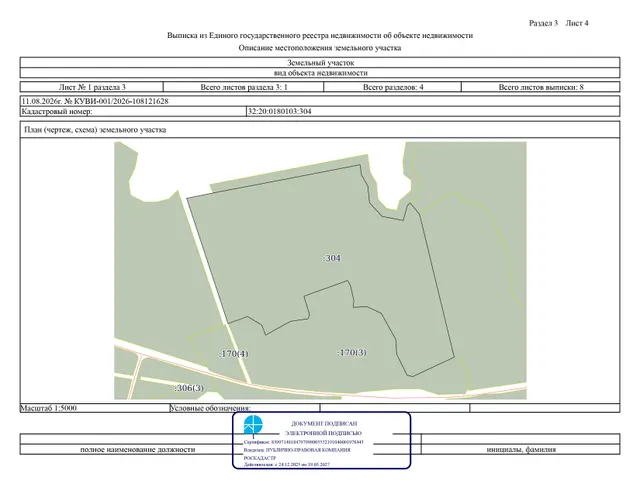
Task: Click 'Всего разделов: 4' cell
Action: pyautogui.click(x=393, y=87)
